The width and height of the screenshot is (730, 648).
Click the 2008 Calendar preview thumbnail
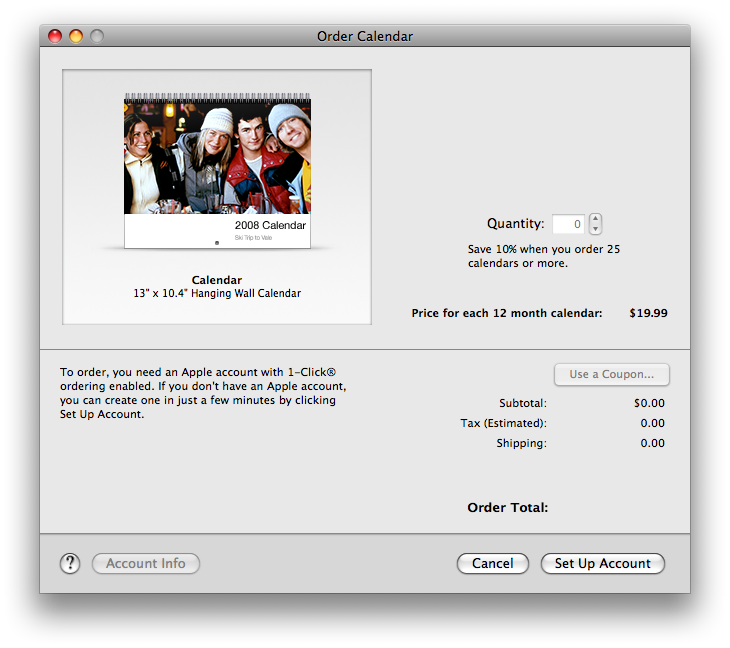[217, 170]
